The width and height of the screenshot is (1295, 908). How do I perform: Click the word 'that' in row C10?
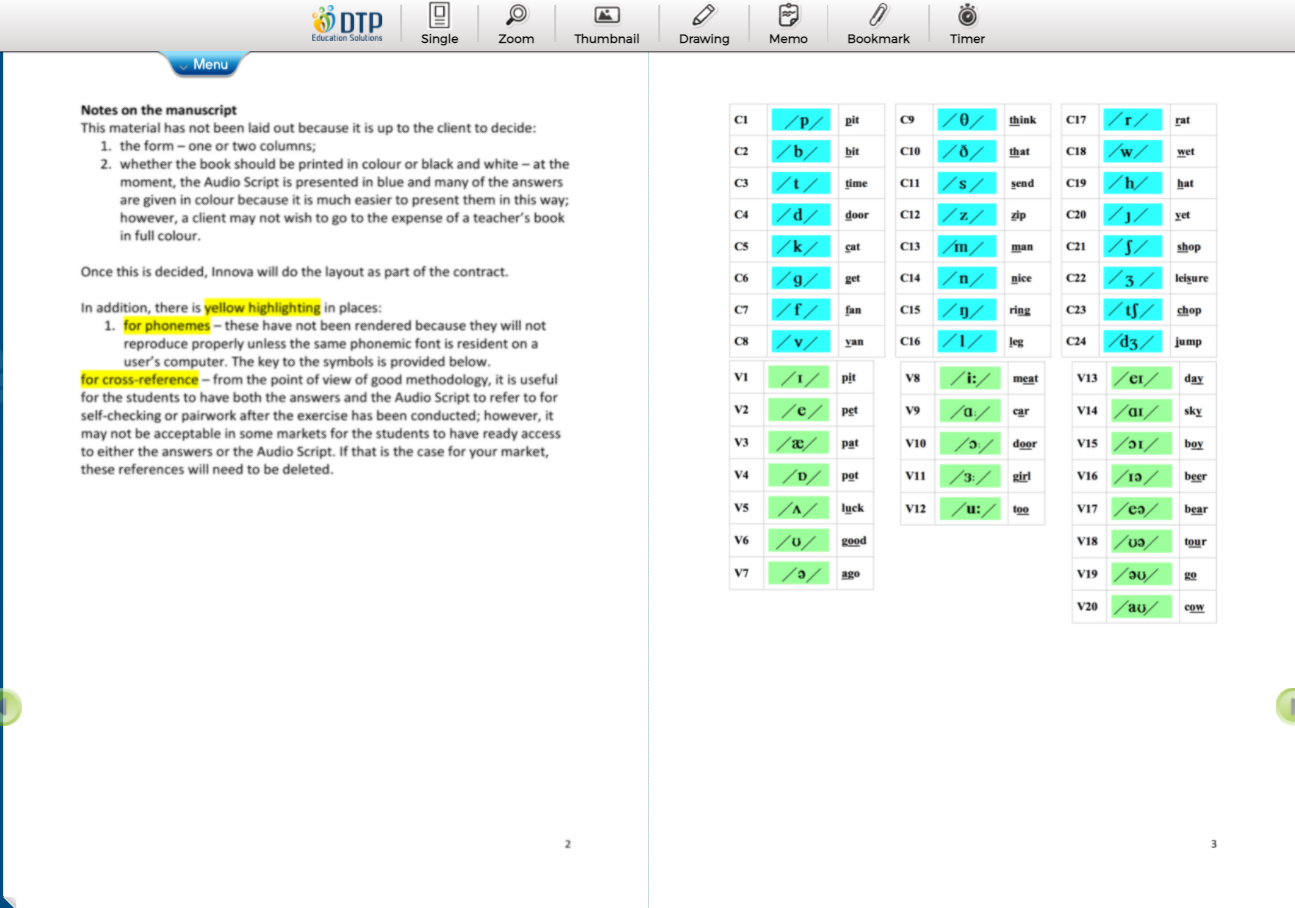(1019, 152)
